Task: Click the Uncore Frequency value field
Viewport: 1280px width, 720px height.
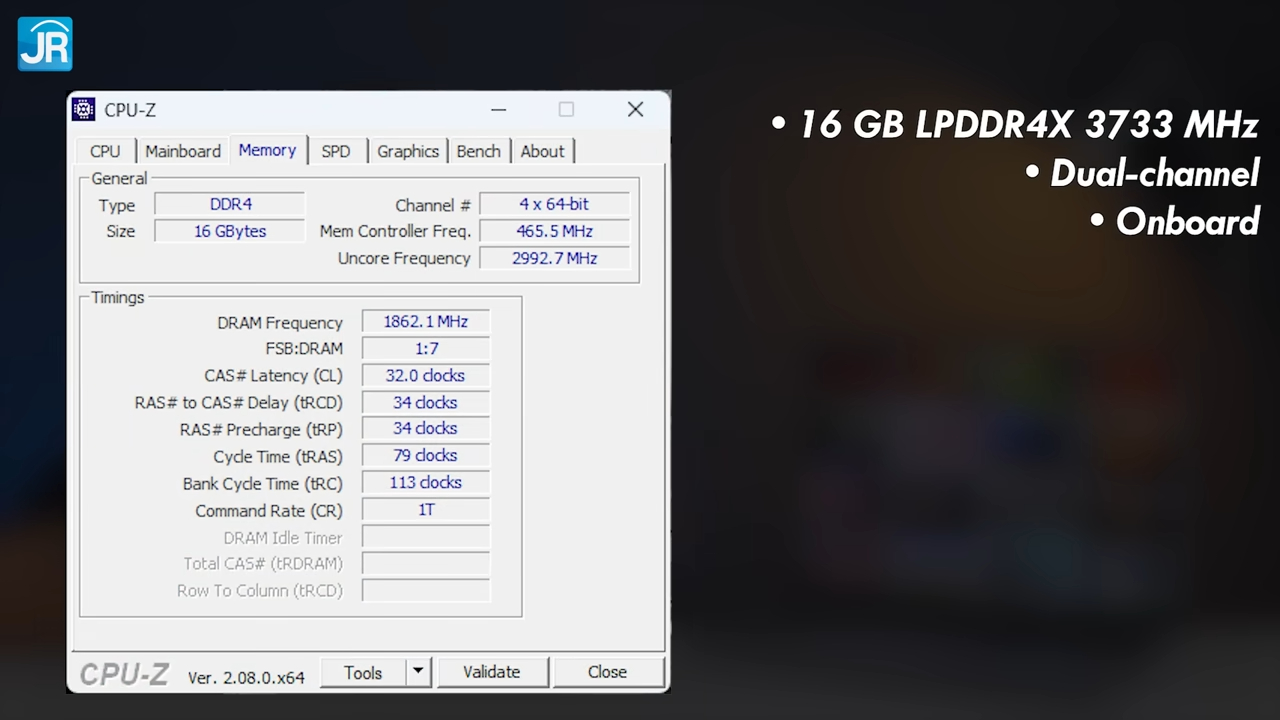Action: [x=554, y=258]
